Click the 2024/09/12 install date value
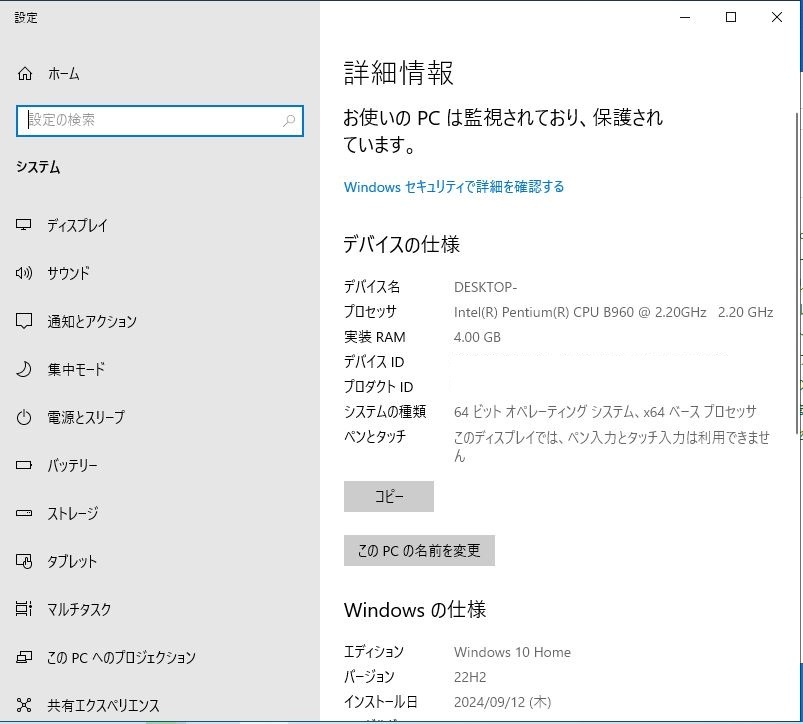The height and width of the screenshot is (724, 803). (x=502, y=701)
